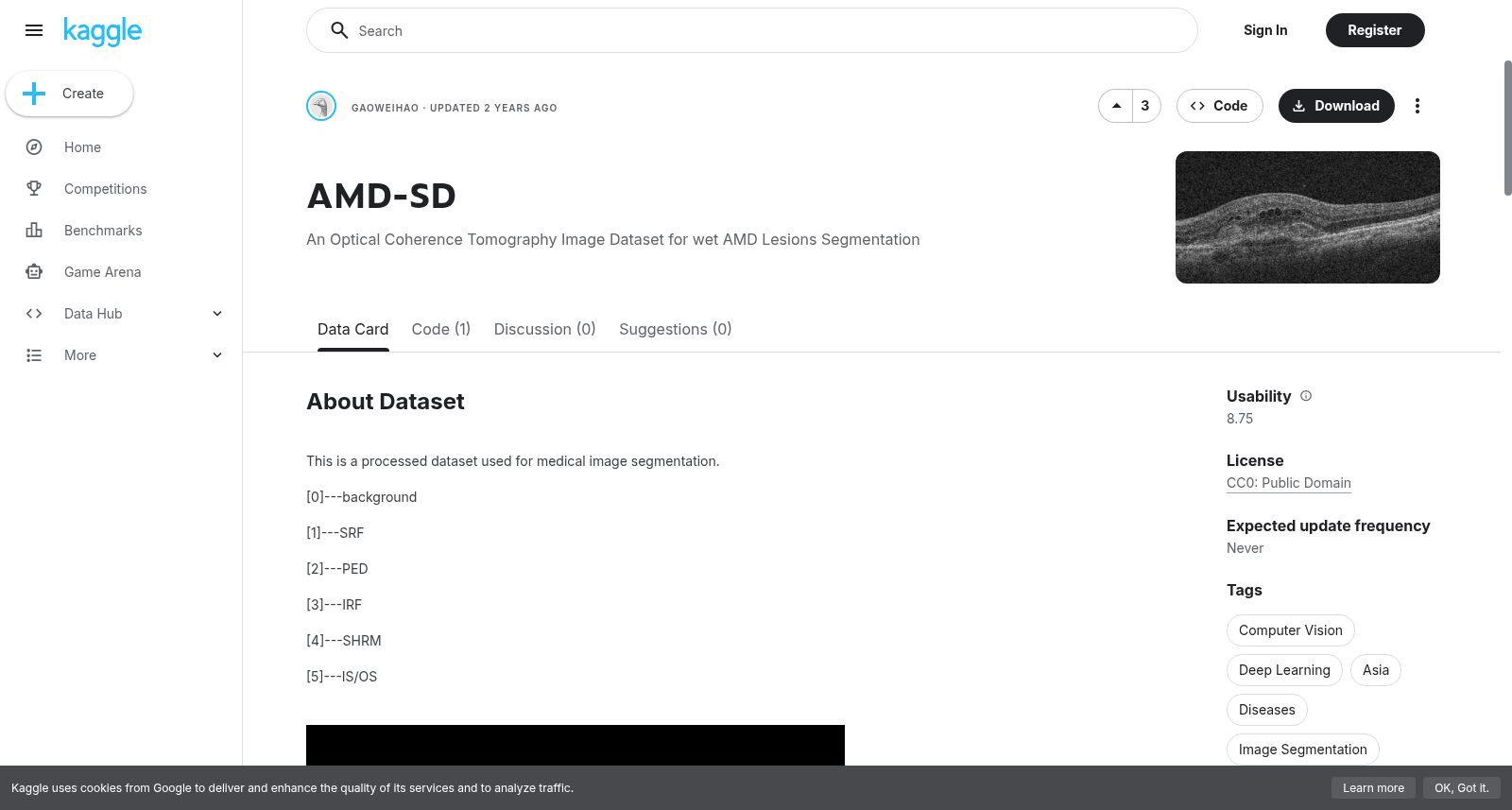Click the AMD-SD dataset title

click(x=382, y=196)
